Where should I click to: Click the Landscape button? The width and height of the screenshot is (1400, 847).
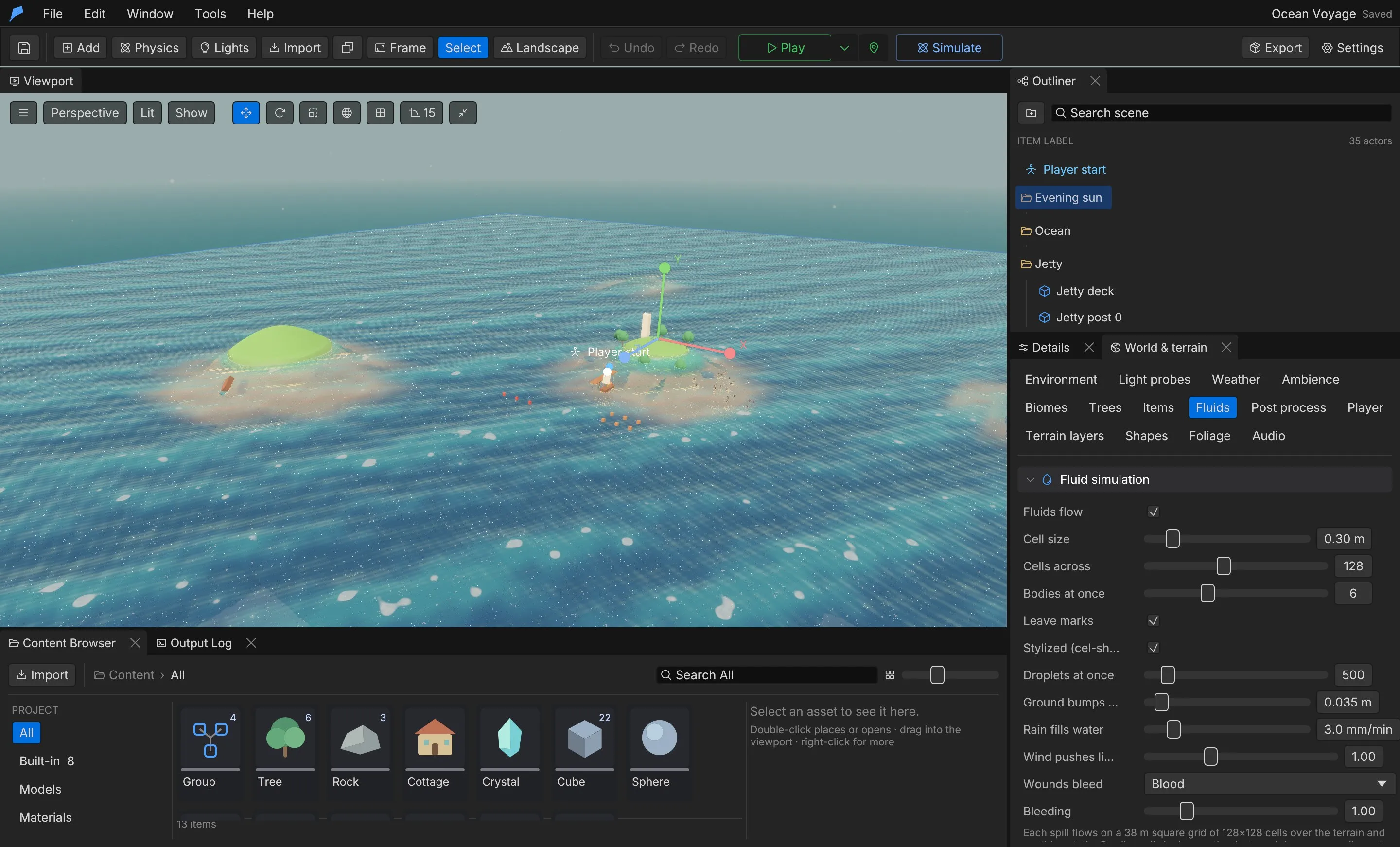(x=539, y=48)
